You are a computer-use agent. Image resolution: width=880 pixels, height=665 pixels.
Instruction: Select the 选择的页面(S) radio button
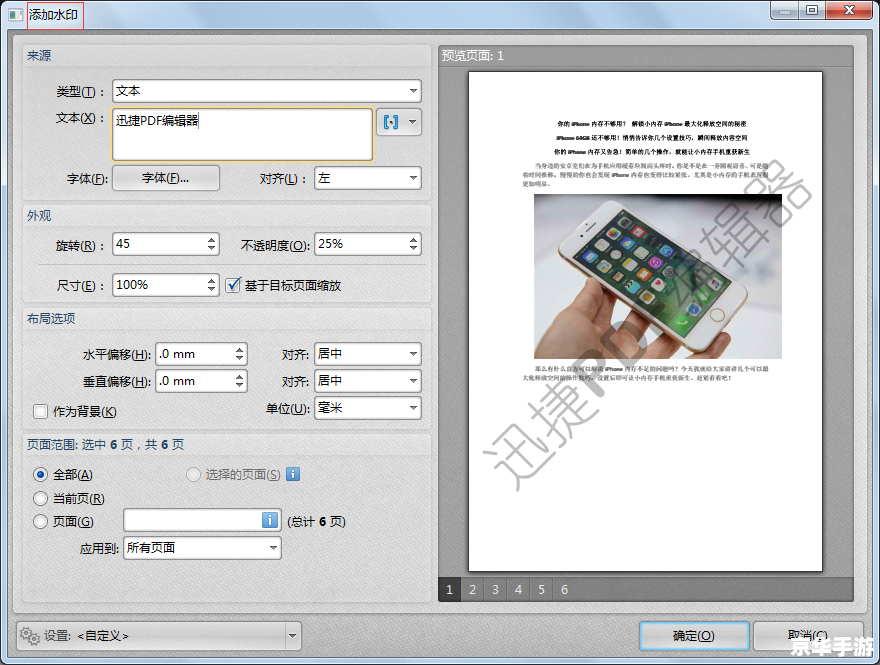(193, 475)
